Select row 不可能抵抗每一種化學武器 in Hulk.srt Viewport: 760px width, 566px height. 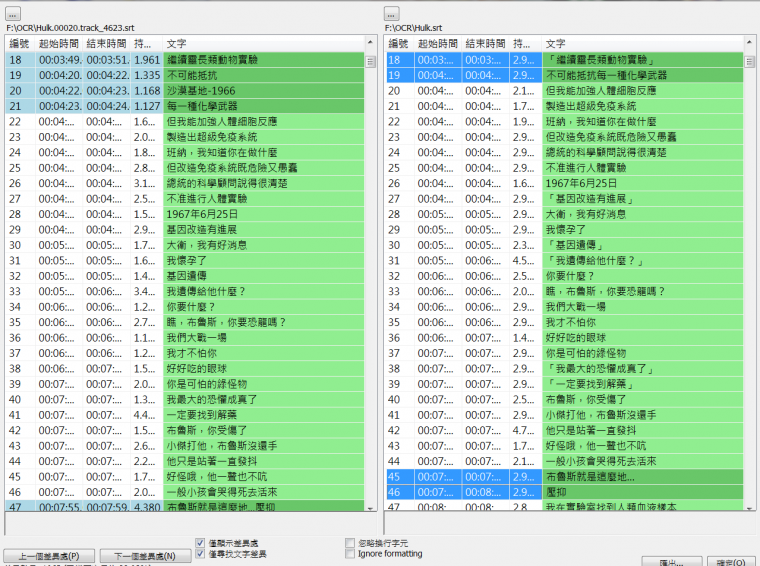pos(564,75)
